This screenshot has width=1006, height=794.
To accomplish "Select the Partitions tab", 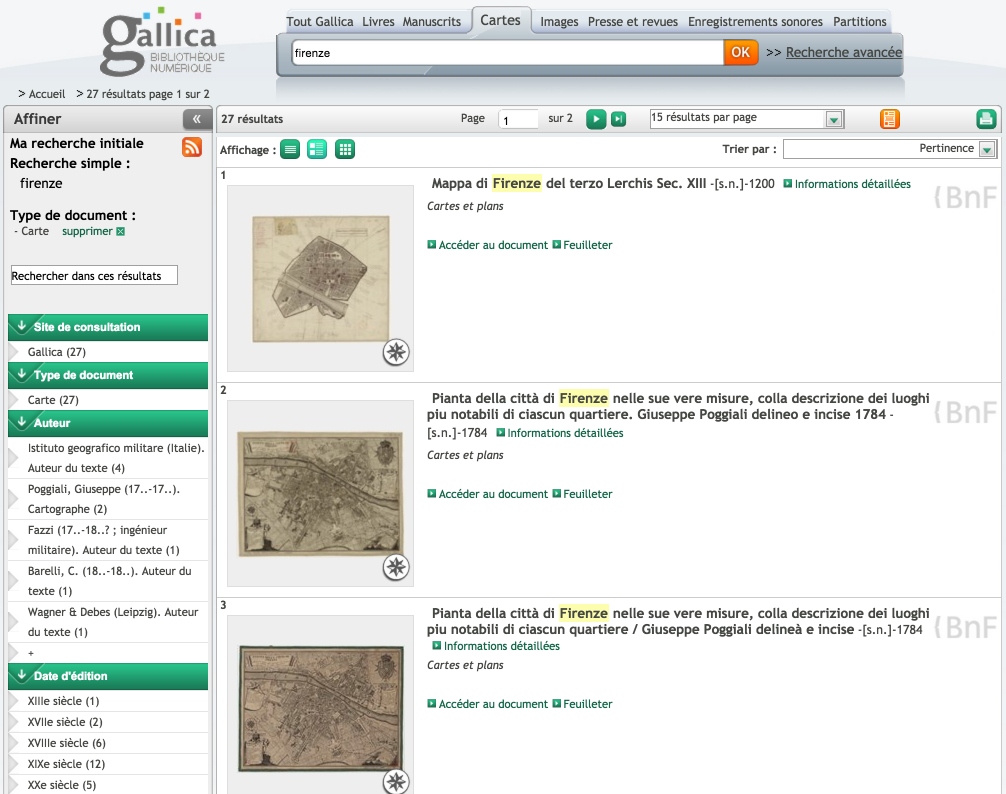I will [860, 22].
